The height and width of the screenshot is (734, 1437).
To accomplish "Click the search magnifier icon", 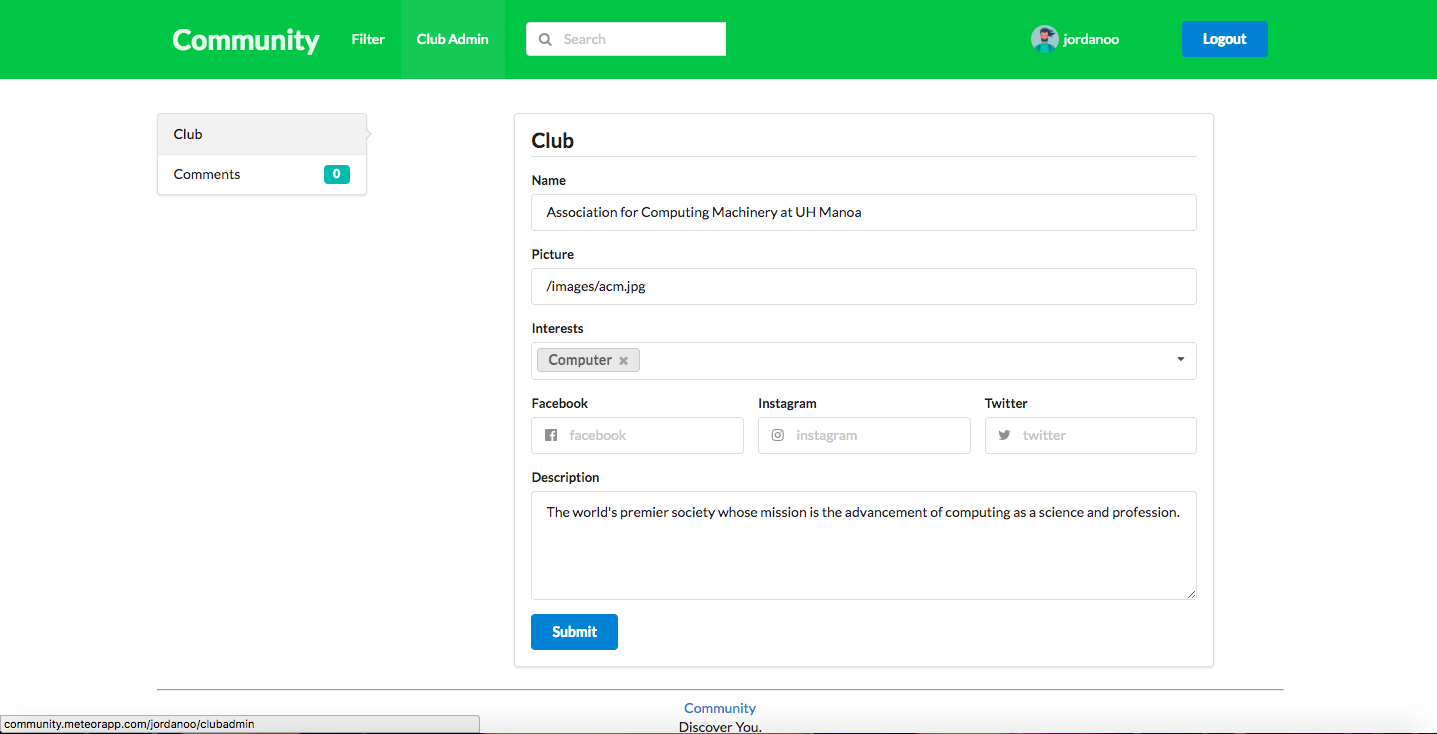I will pyautogui.click(x=545, y=40).
